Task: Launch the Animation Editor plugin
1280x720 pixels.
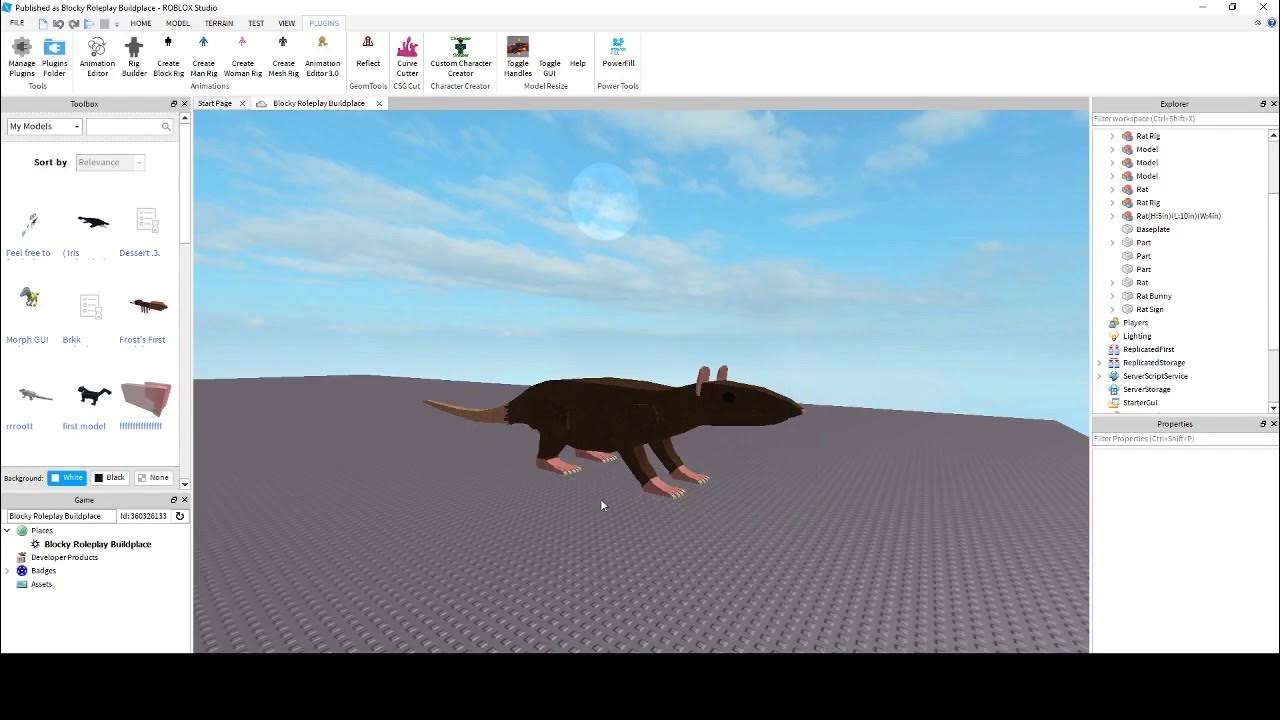Action: [x=97, y=57]
